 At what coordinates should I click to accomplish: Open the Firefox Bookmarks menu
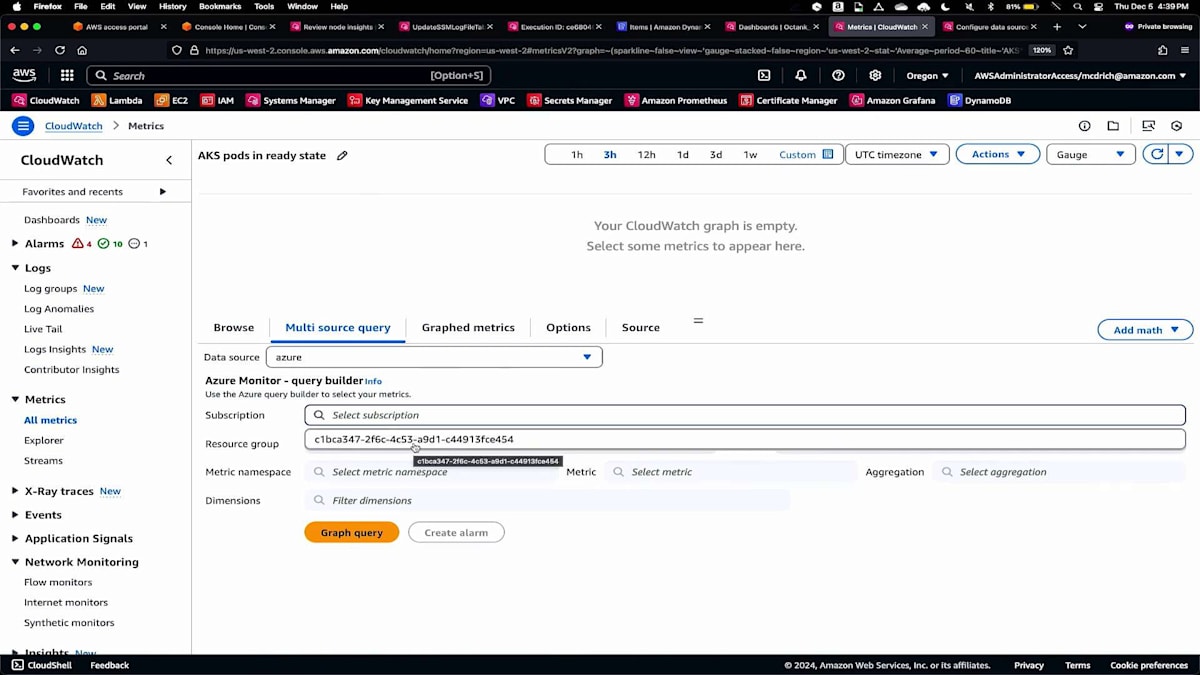tap(220, 6)
